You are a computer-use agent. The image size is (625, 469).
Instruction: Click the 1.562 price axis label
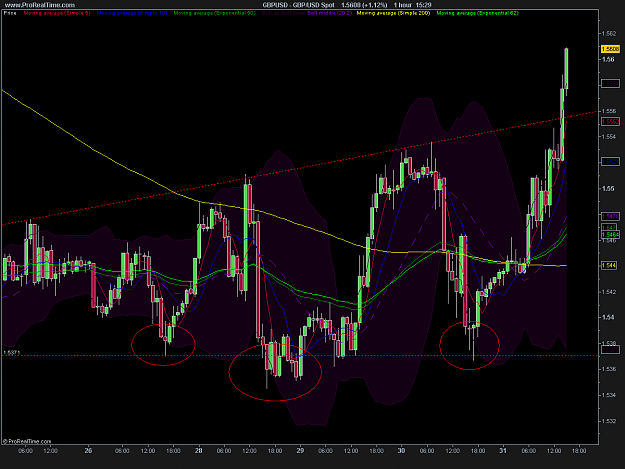pos(609,33)
